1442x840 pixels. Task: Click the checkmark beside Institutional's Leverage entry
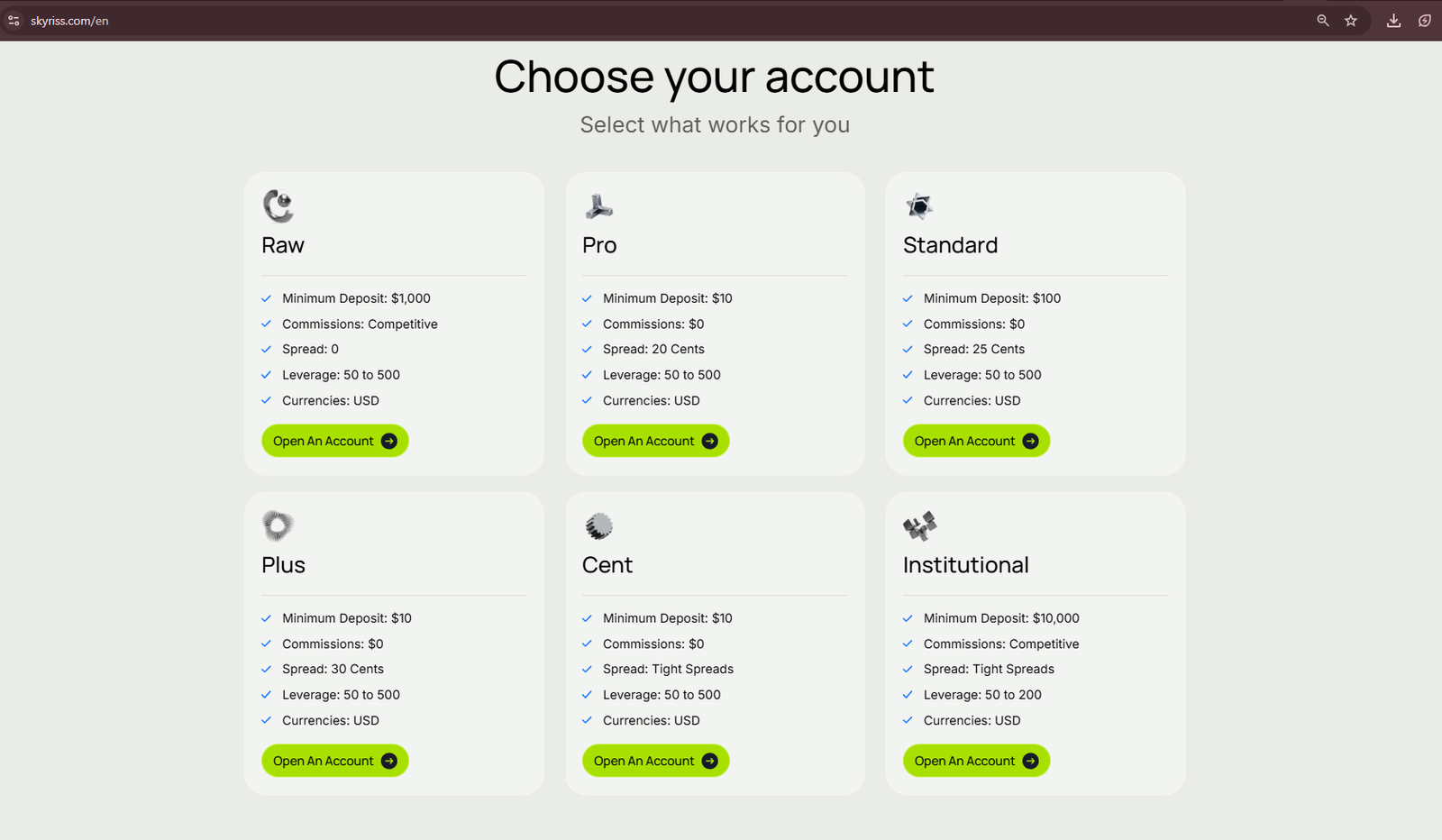coord(908,695)
